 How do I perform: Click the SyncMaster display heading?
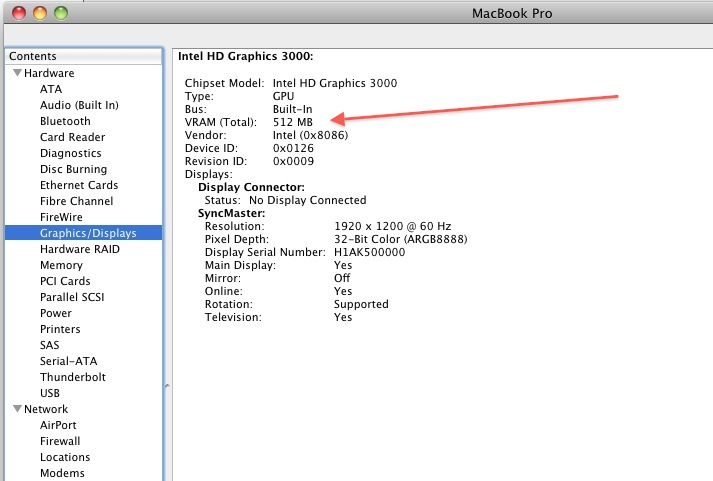[231, 213]
